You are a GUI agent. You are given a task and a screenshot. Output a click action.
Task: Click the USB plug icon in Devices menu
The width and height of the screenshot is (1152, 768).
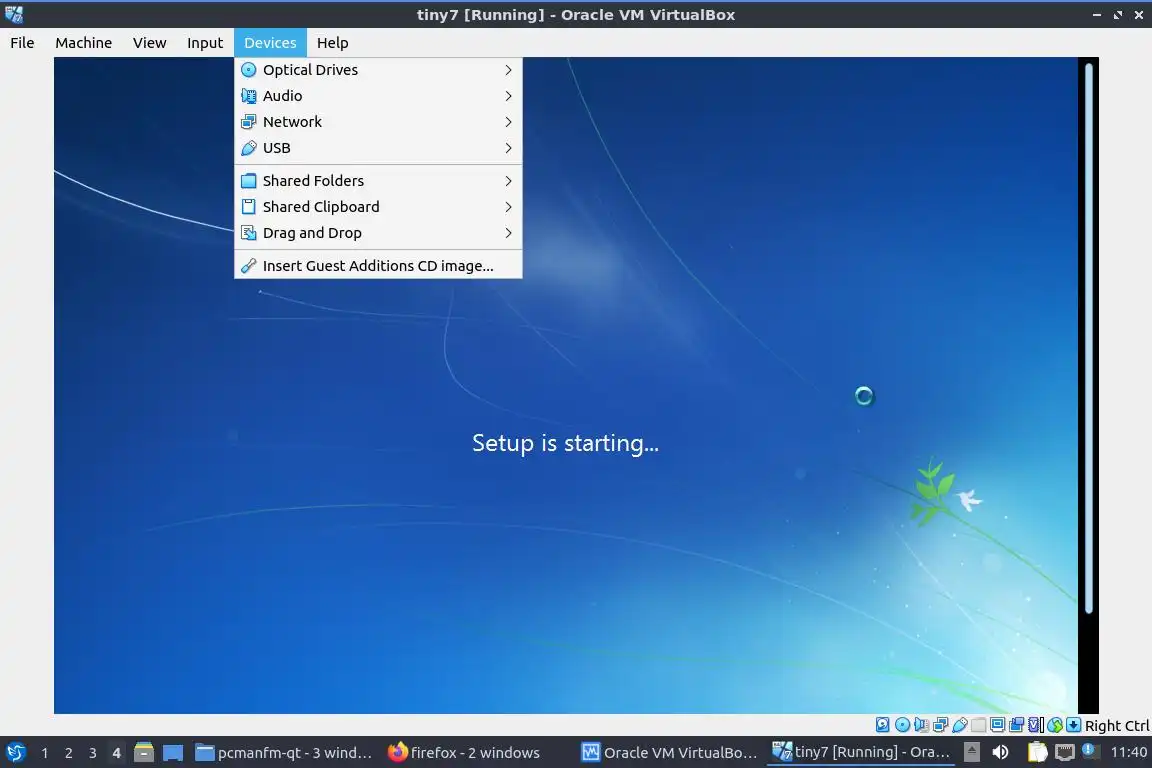(x=249, y=148)
